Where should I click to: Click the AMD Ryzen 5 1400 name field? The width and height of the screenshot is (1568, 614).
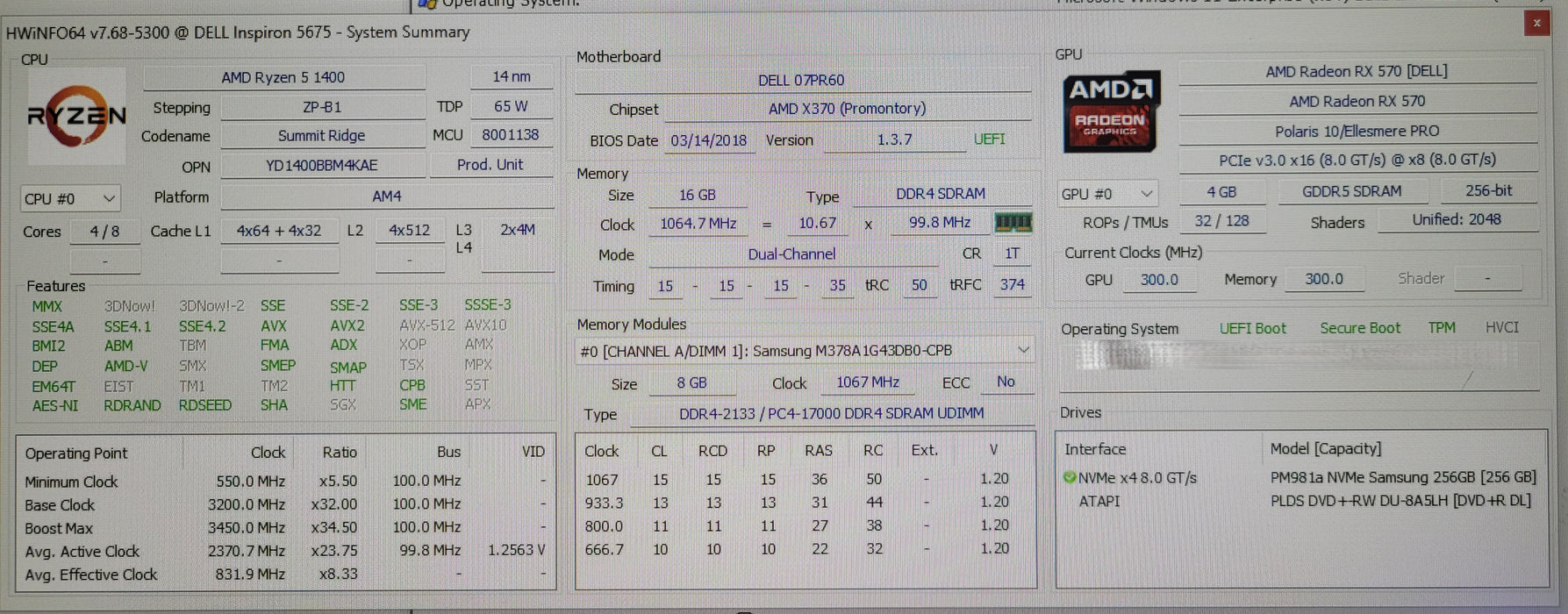[x=283, y=77]
